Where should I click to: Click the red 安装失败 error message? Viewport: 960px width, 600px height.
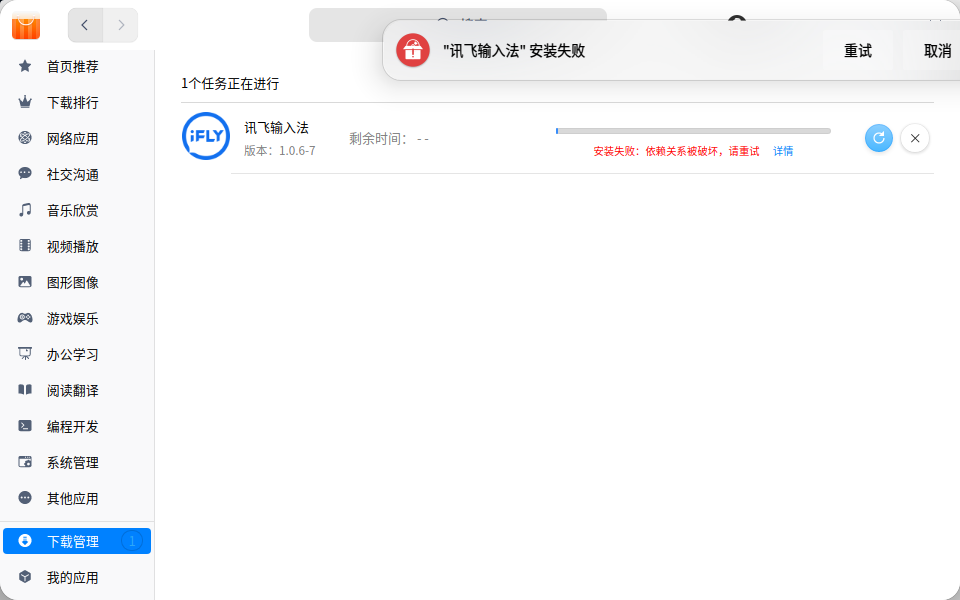676,151
